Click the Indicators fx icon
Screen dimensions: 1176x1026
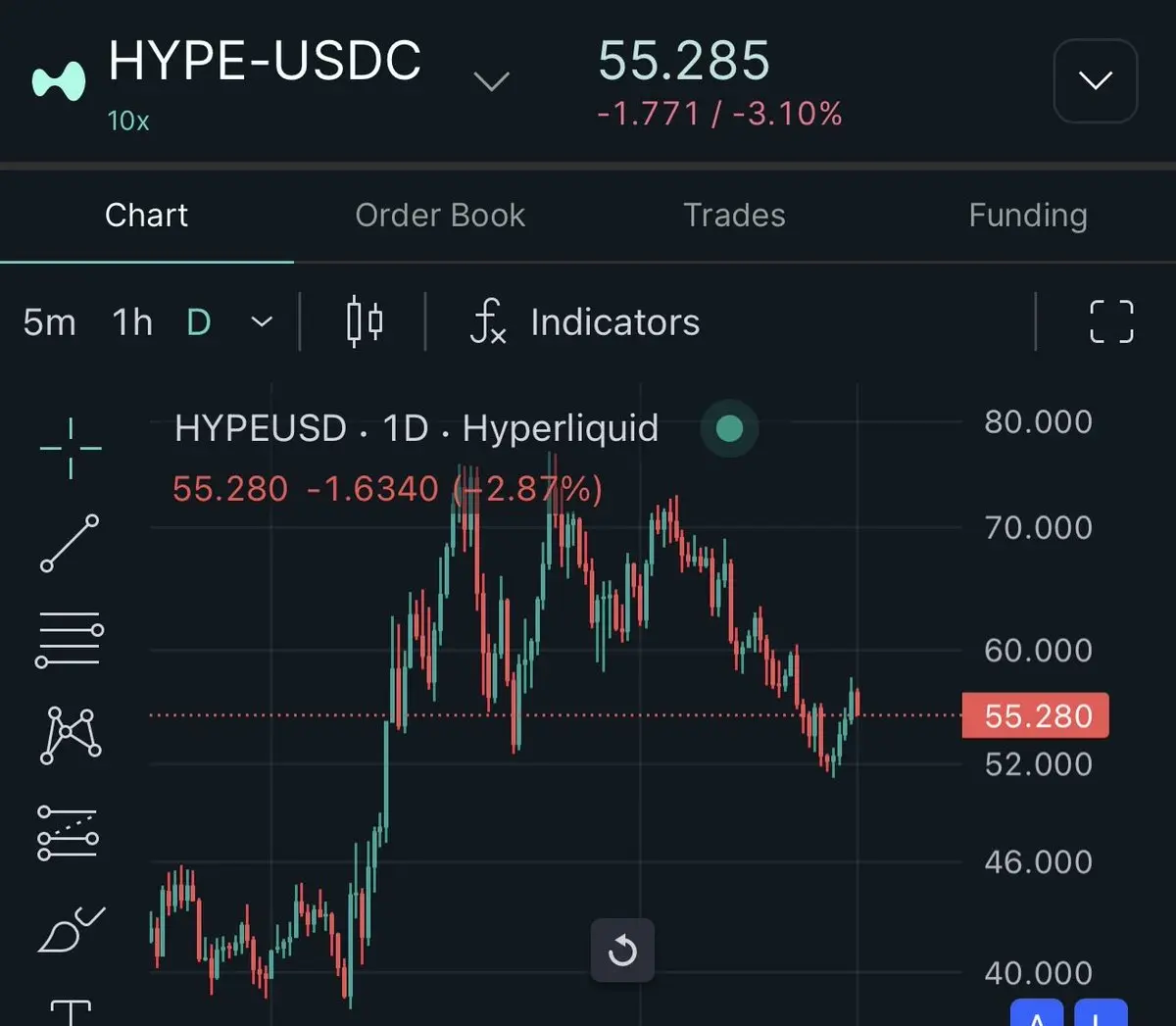488,321
